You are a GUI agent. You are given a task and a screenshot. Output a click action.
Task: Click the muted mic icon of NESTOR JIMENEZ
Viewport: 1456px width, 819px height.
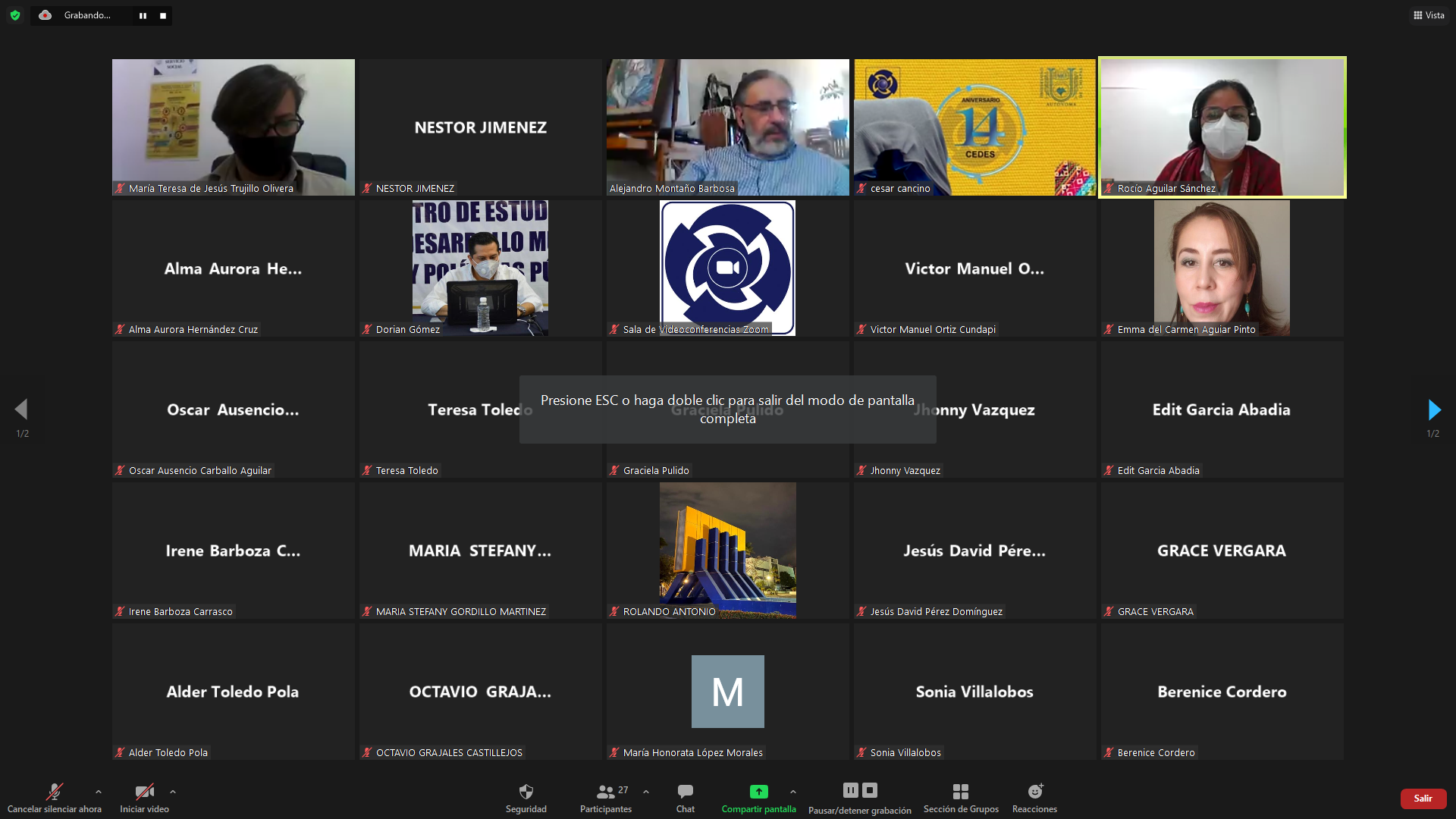(x=367, y=188)
